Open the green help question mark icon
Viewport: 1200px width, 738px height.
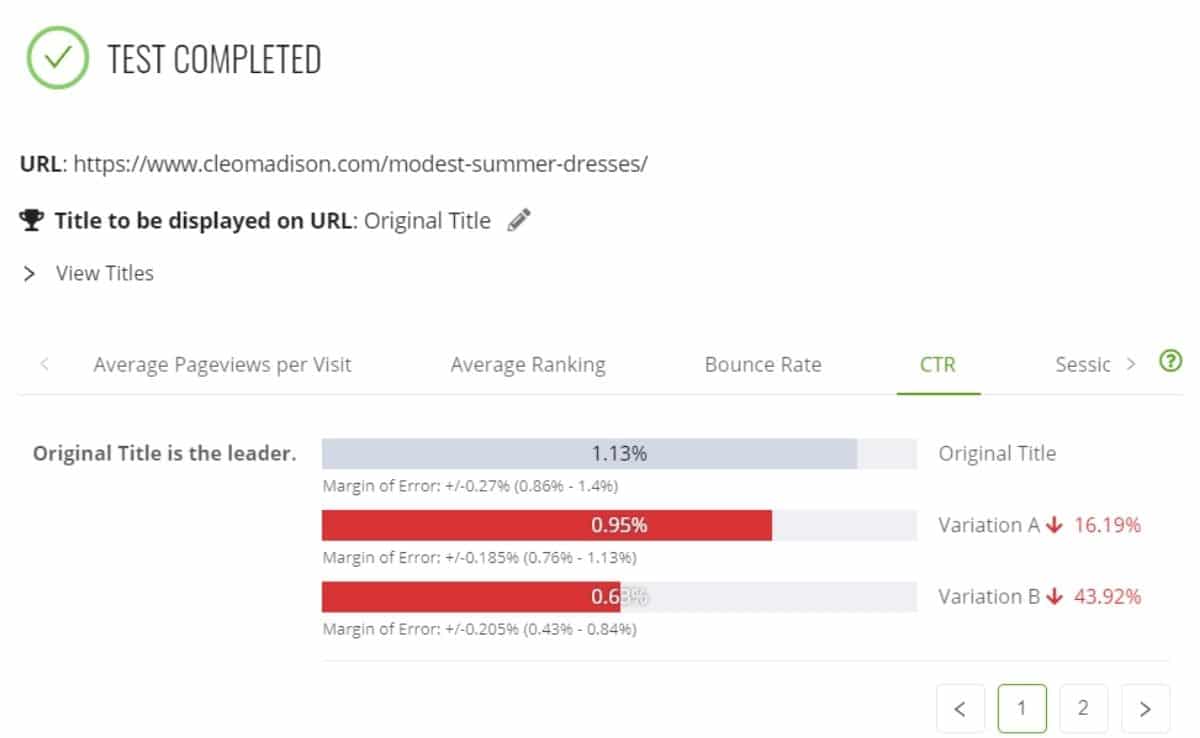tap(1170, 362)
